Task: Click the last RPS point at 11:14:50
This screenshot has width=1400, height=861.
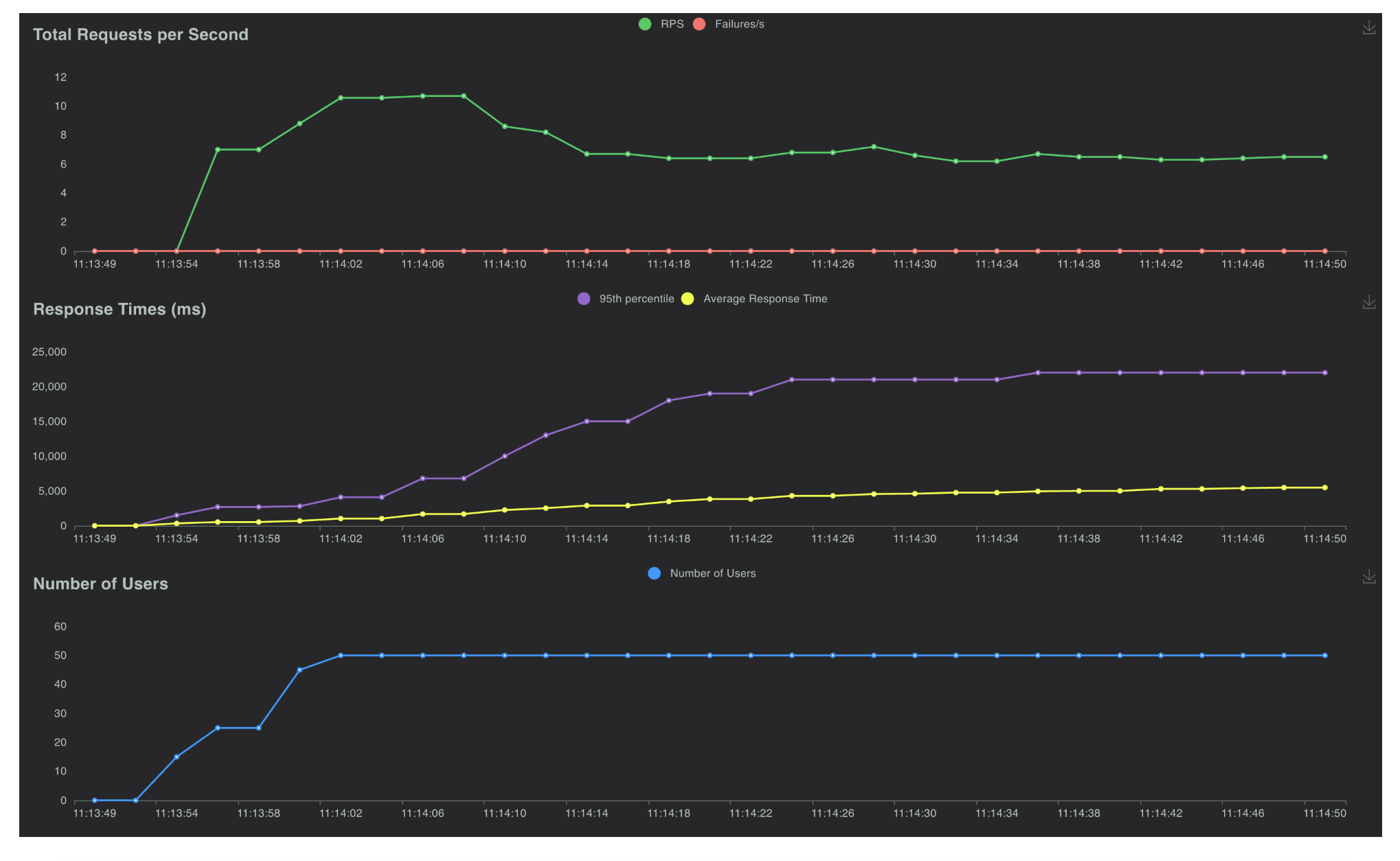Action: (x=1325, y=157)
